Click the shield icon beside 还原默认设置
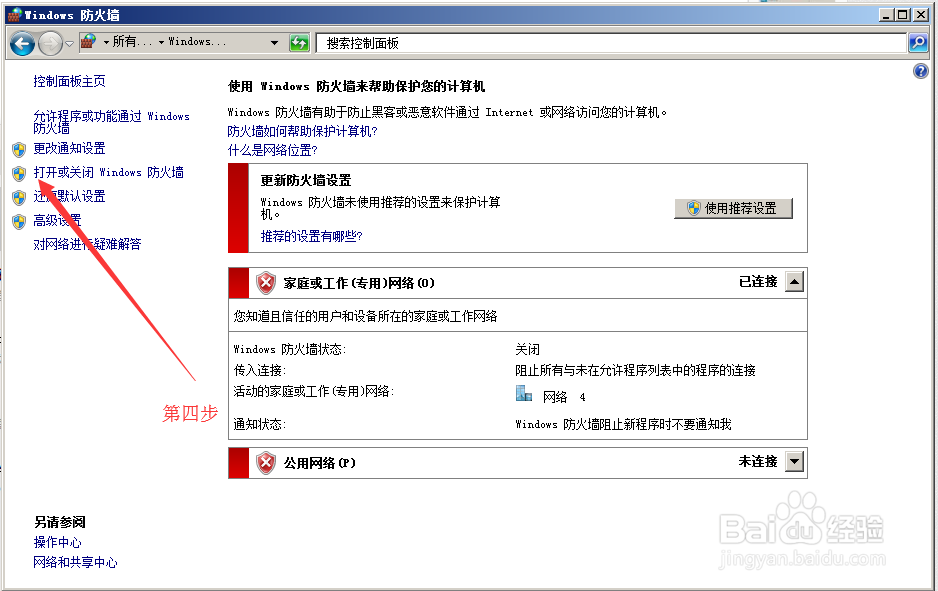 pyautogui.click(x=19, y=197)
